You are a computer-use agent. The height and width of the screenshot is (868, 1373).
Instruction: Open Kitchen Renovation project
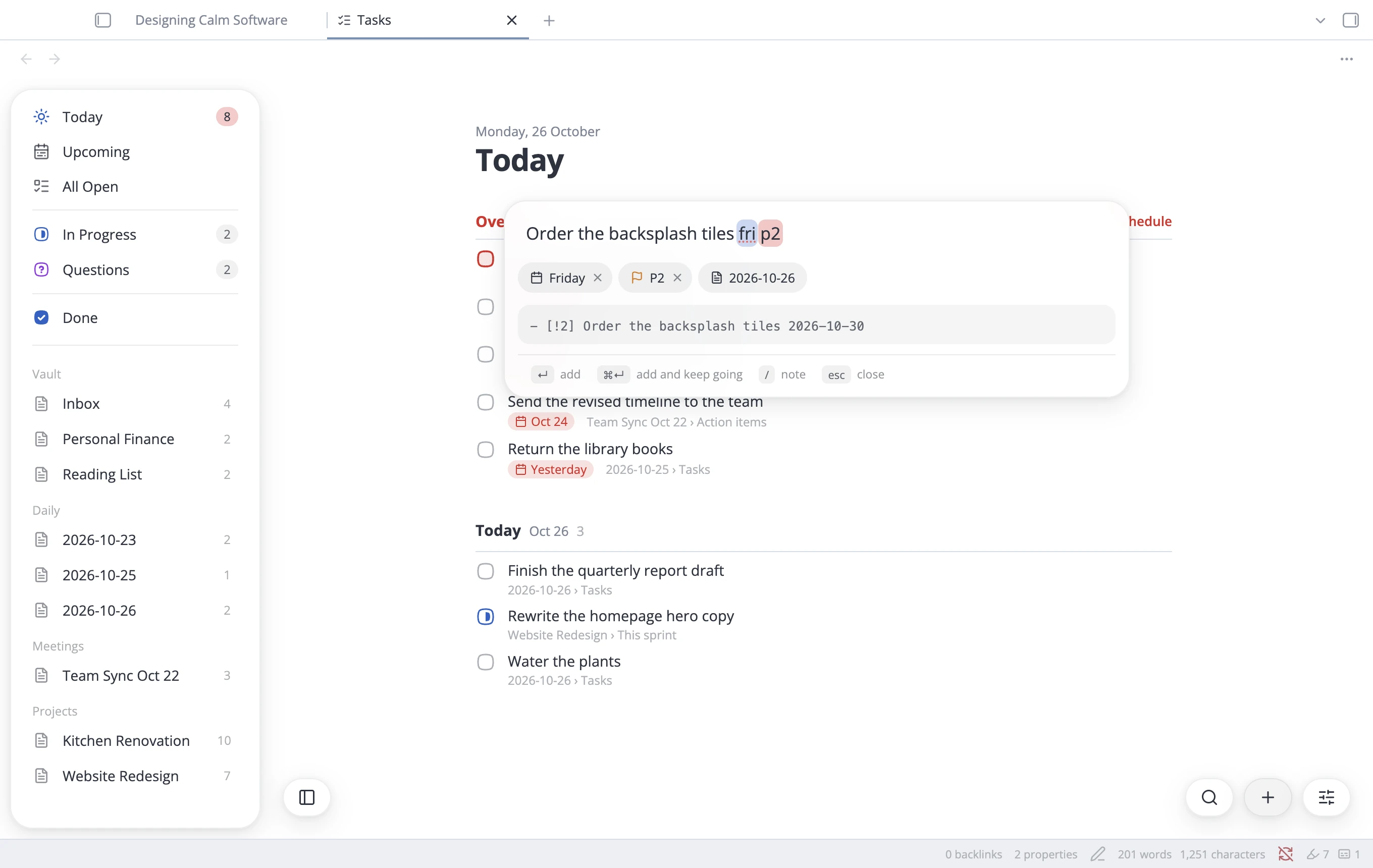135,740
